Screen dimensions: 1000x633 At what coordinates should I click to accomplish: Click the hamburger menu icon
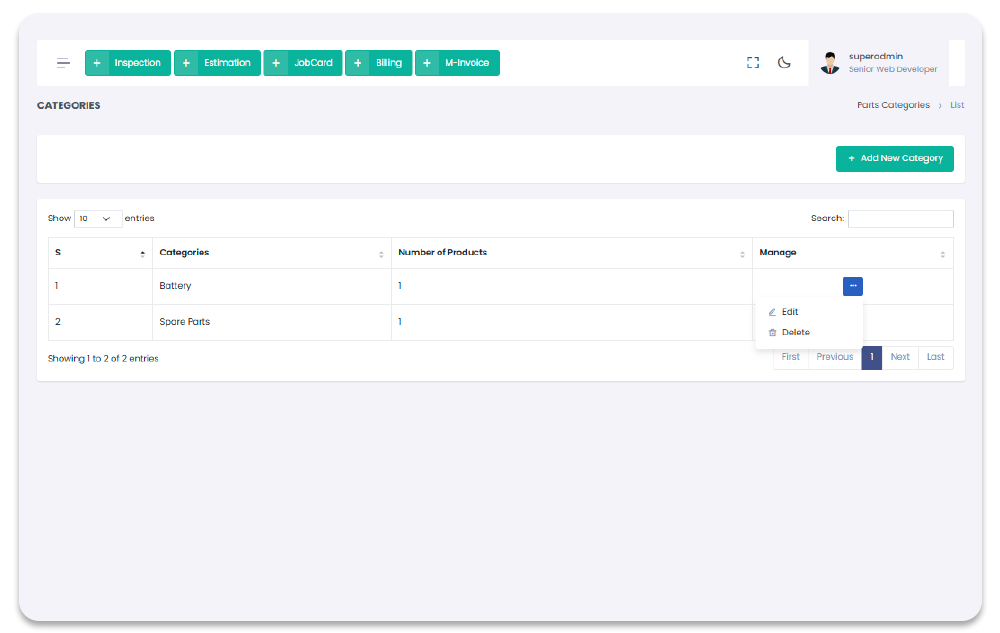pos(63,63)
